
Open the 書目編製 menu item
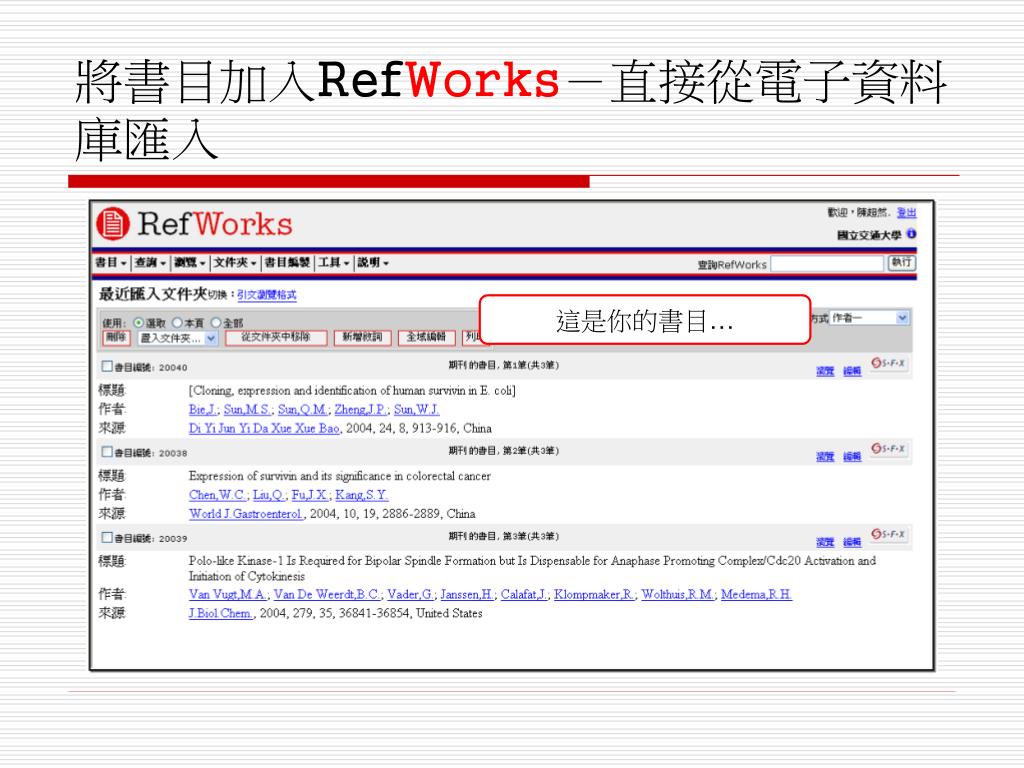(287, 263)
